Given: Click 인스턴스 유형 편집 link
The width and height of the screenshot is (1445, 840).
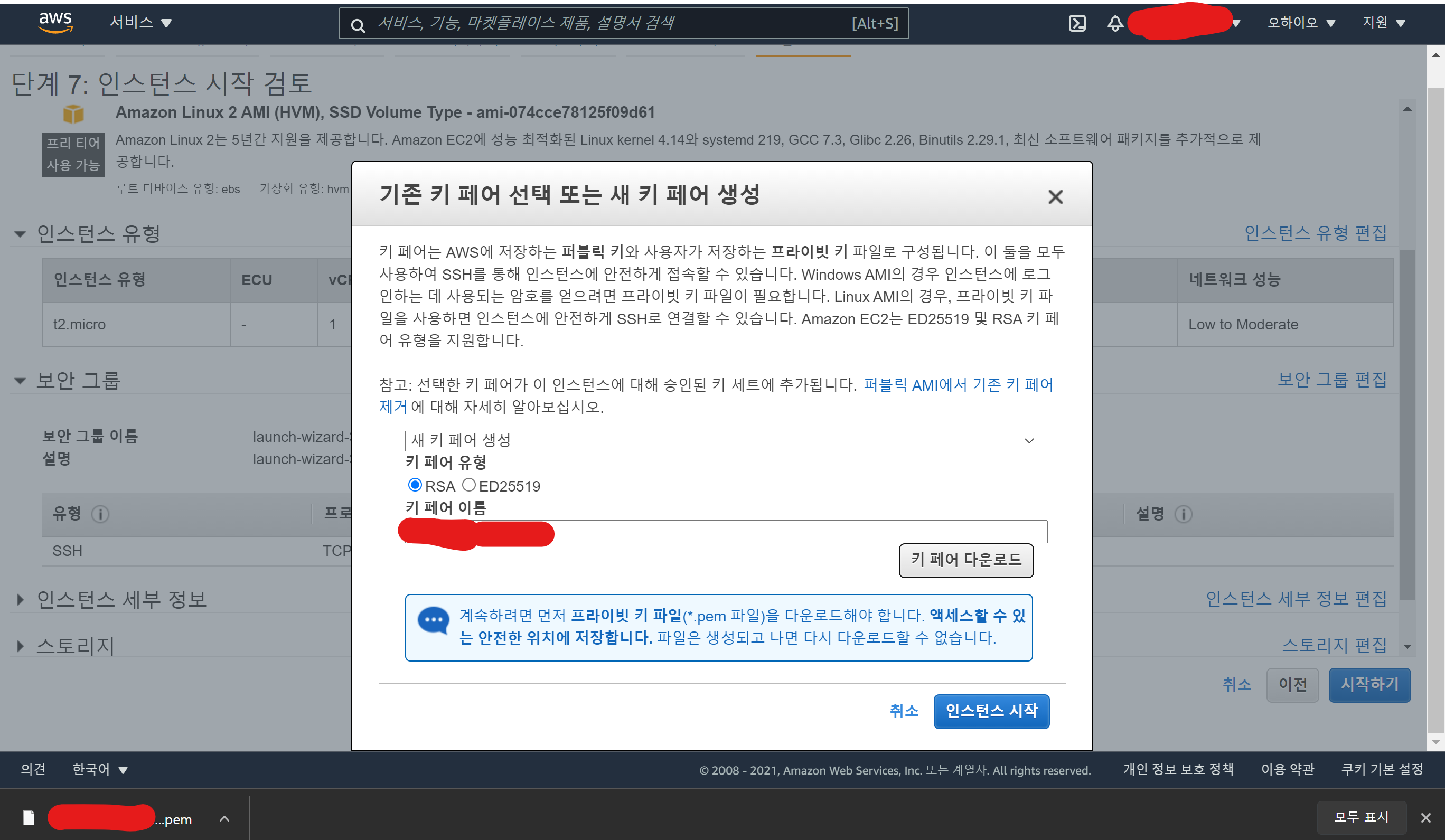Looking at the screenshot, I should tap(1316, 233).
